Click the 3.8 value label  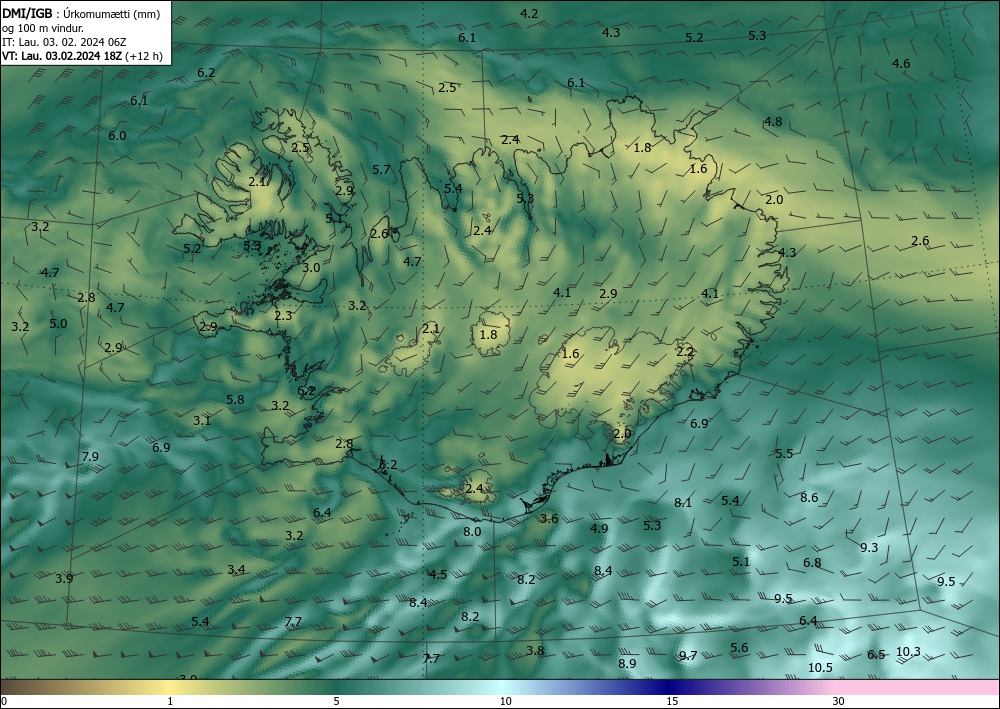click(x=535, y=650)
